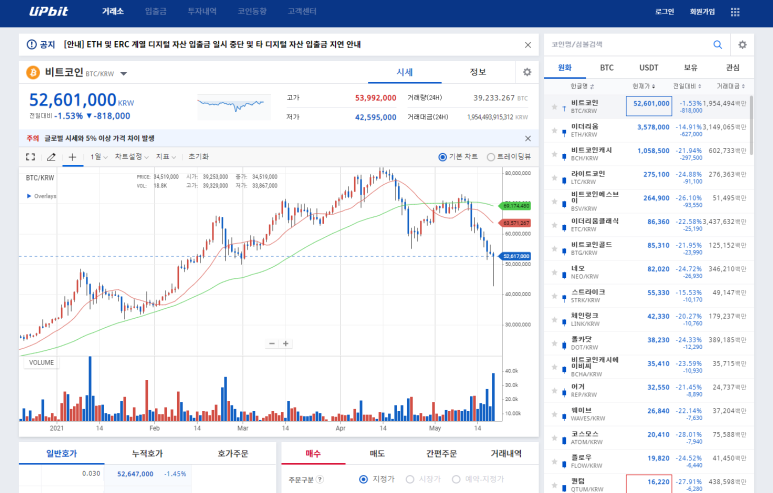Select the crosshair cursor tool
Screen dimensions: 773x493
tap(72, 157)
